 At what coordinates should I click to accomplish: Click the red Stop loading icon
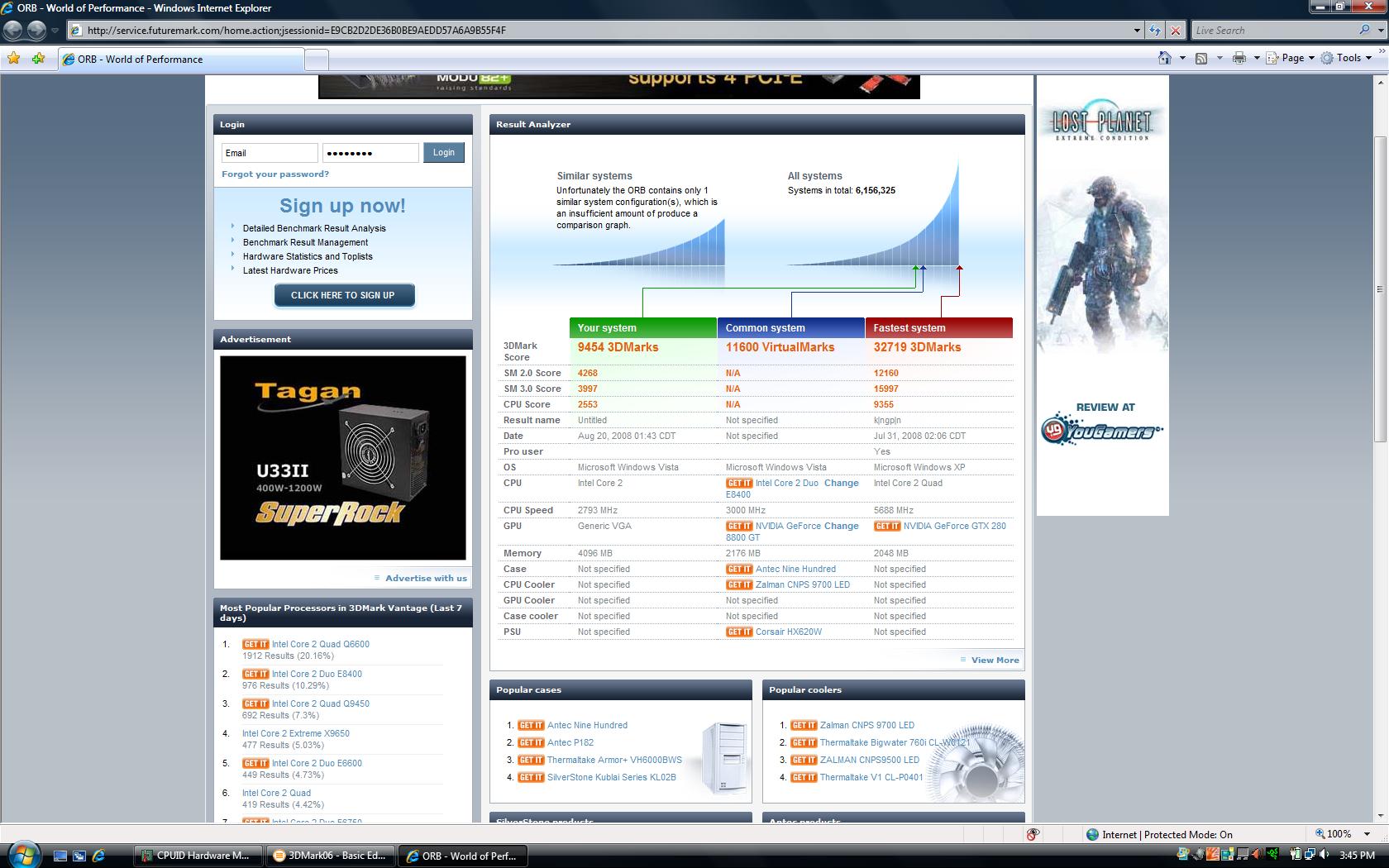[x=1176, y=31]
